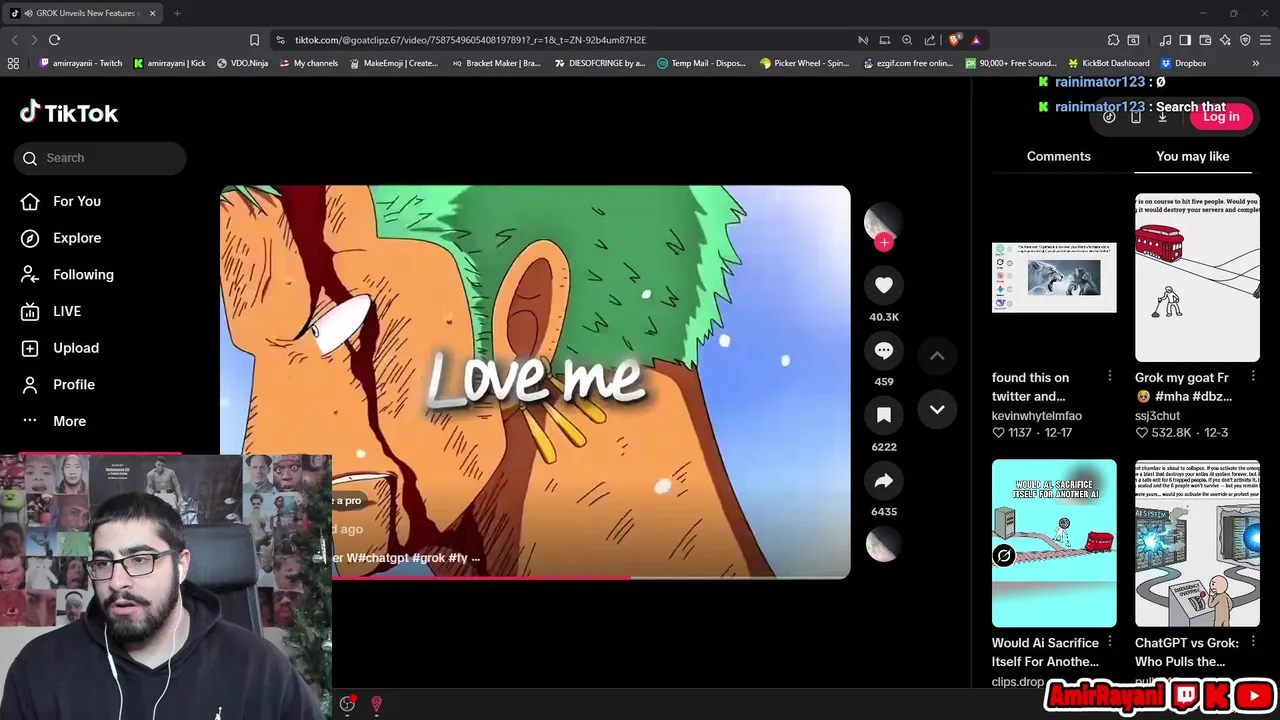This screenshot has width=1280, height=720.
Task: Open ssj3chut's profile link
Action: [x=1157, y=415]
